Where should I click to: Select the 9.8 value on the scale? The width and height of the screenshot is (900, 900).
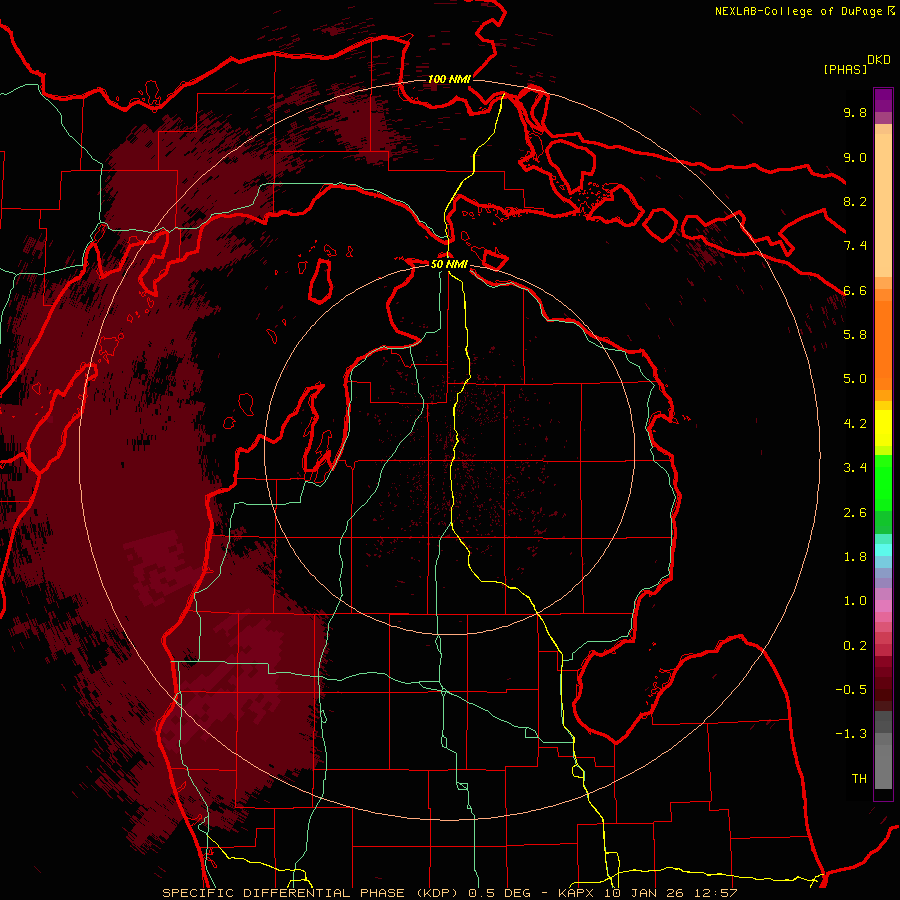click(855, 112)
